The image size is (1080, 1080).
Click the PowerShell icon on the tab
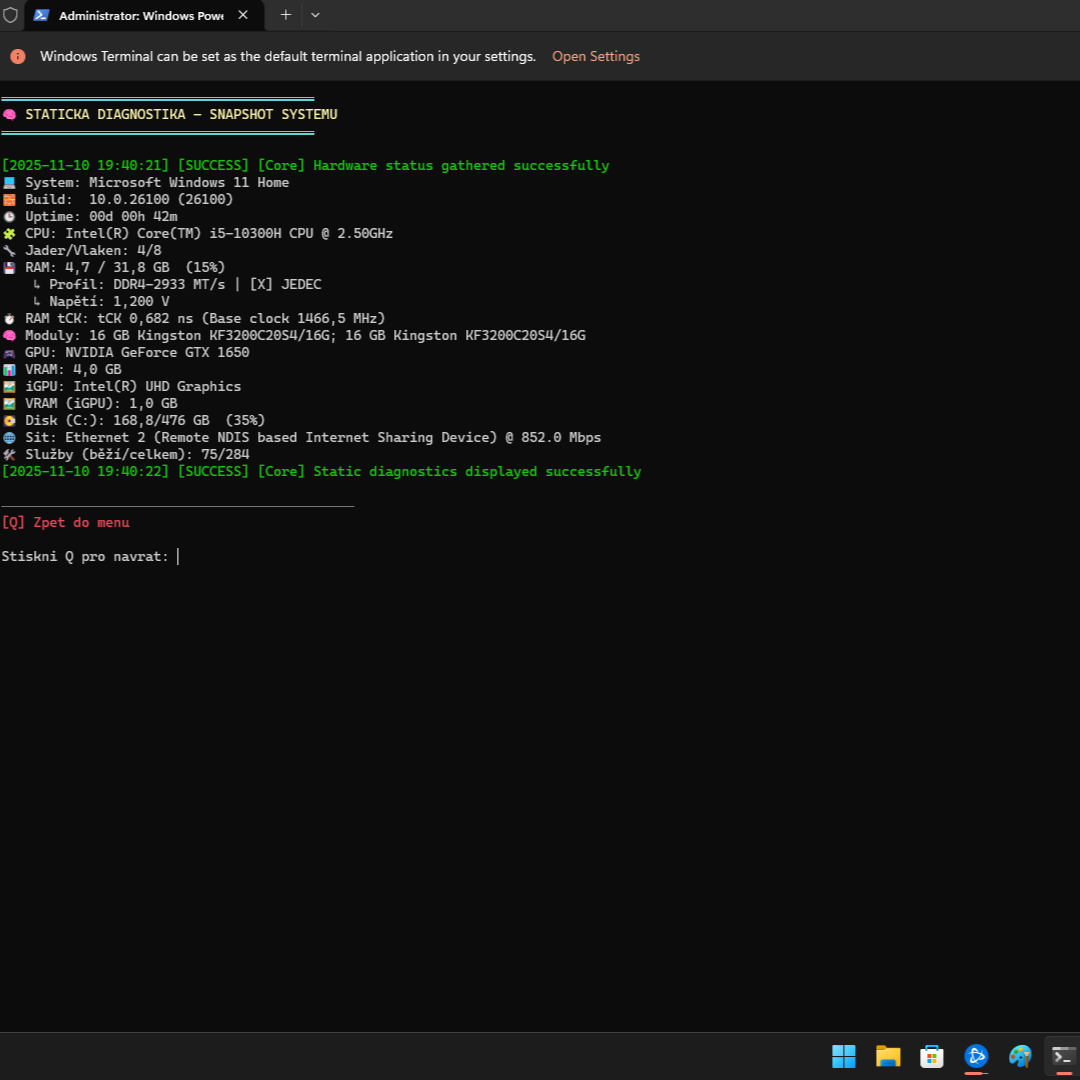(41, 15)
